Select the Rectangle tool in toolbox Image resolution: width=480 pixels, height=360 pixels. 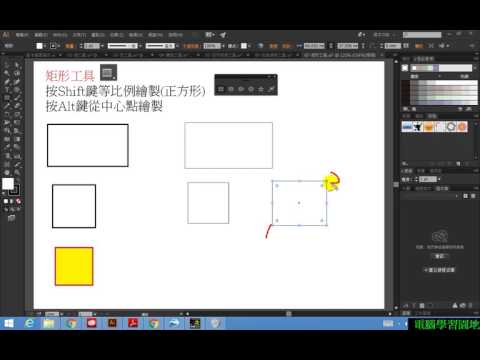tap(7, 98)
